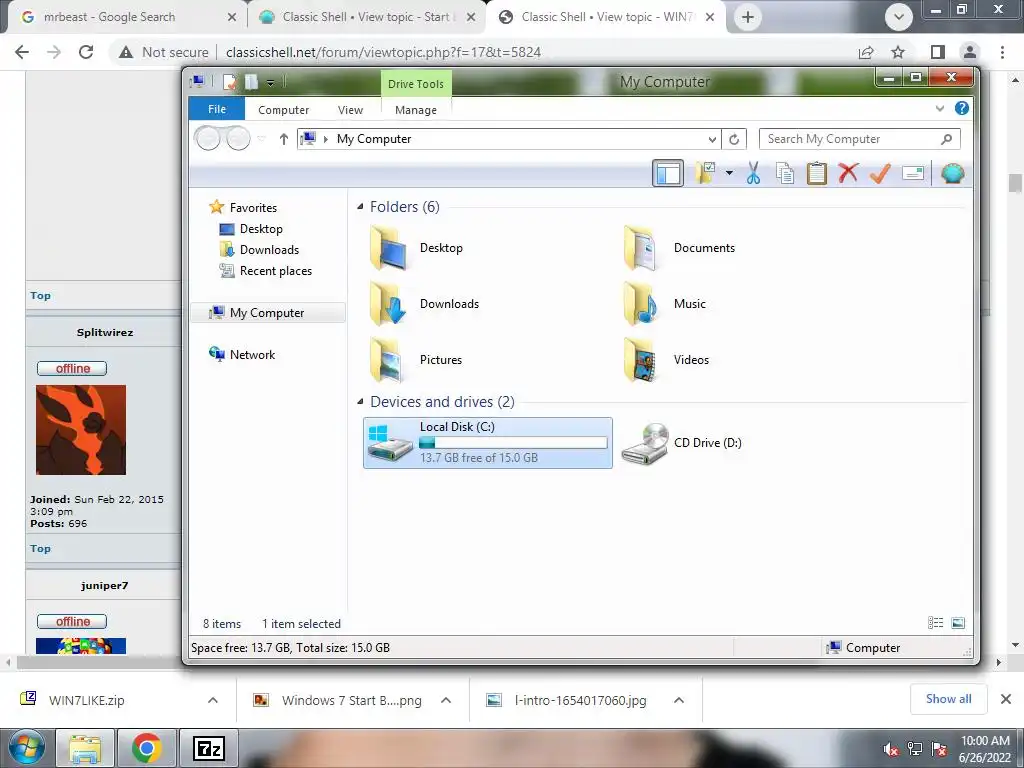
Task: Click the Up arrow in Explorer
Action: [283, 139]
